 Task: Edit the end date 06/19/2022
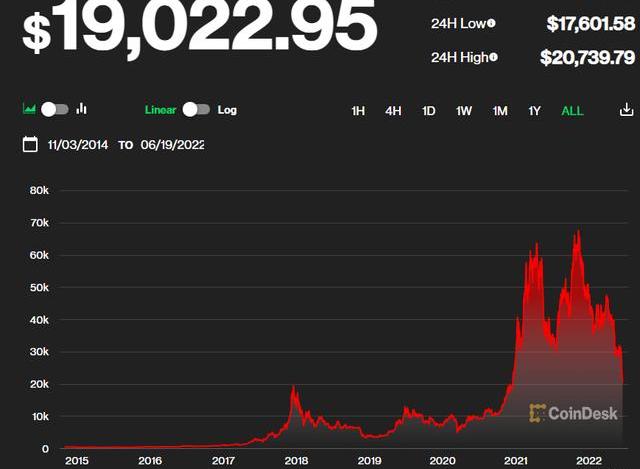coord(171,145)
